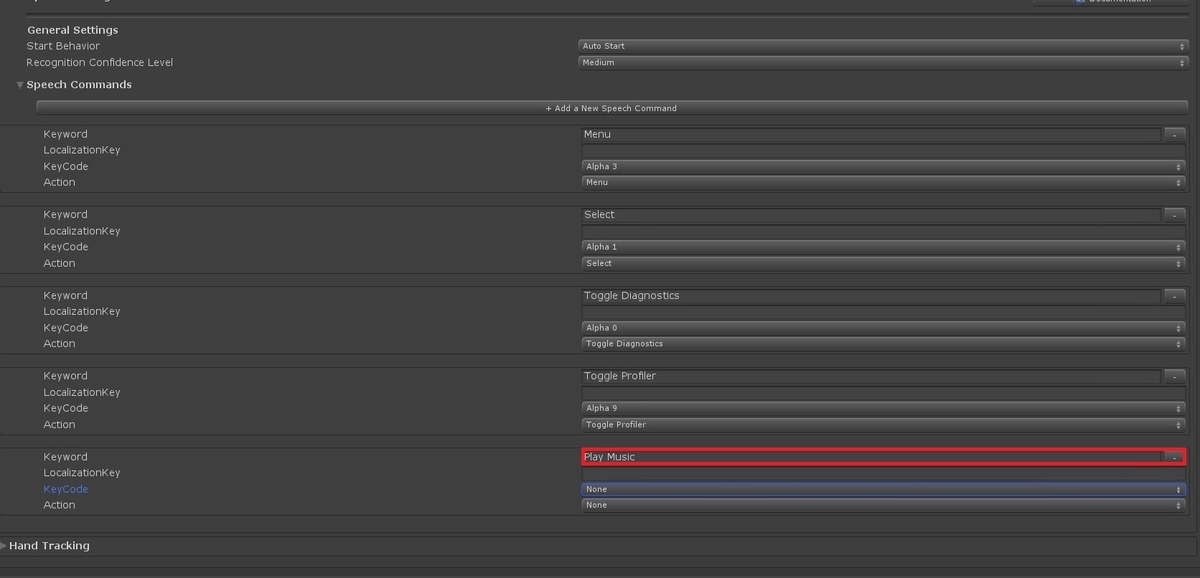Open the Toggle Diagnostics Action dropdown

coord(883,343)
